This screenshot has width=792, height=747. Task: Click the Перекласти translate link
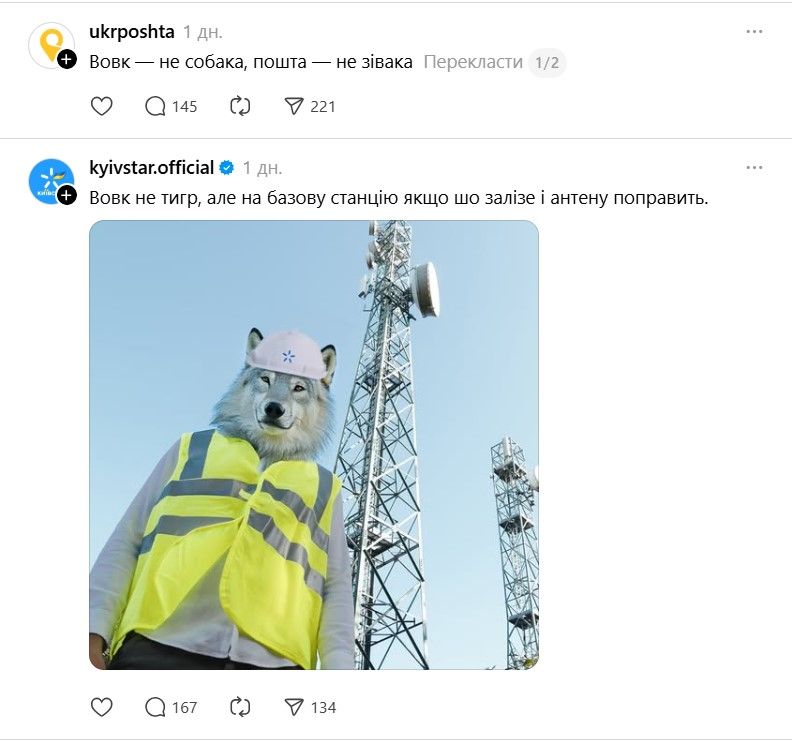[473, 62]
